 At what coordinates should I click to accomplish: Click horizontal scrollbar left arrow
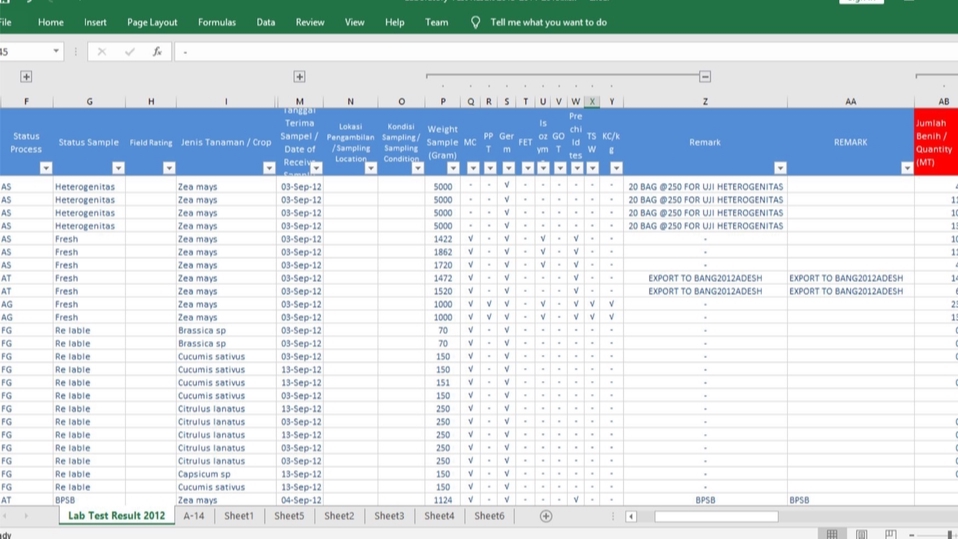631,516
